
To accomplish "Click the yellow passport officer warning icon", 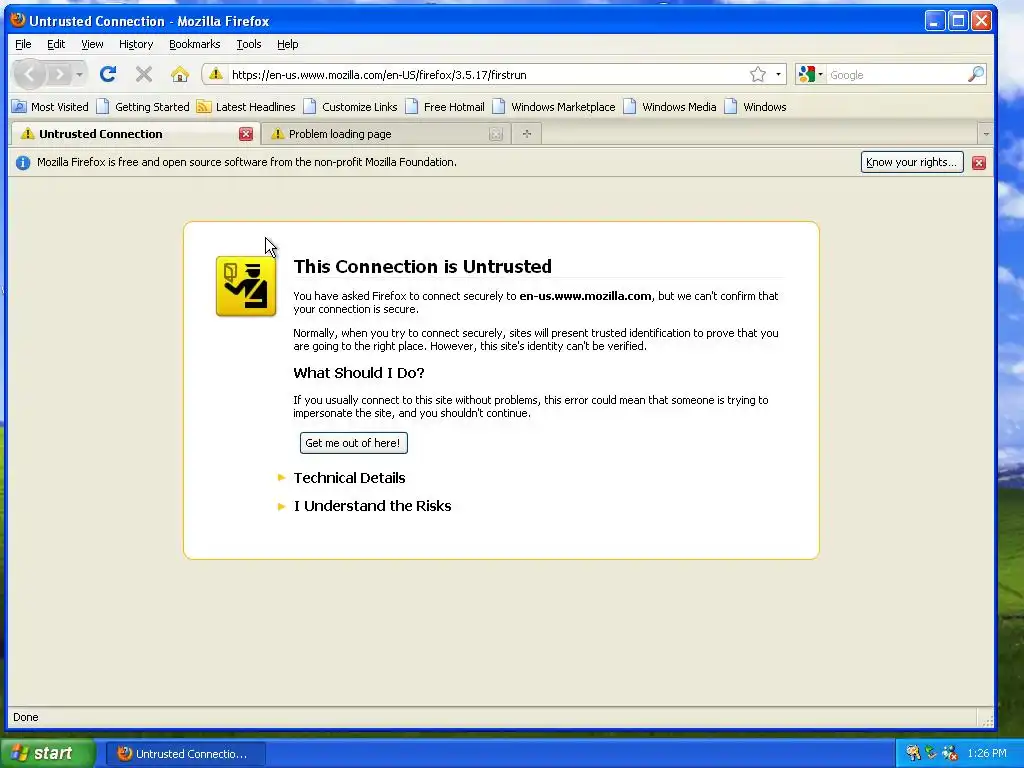I will (246, 286).
